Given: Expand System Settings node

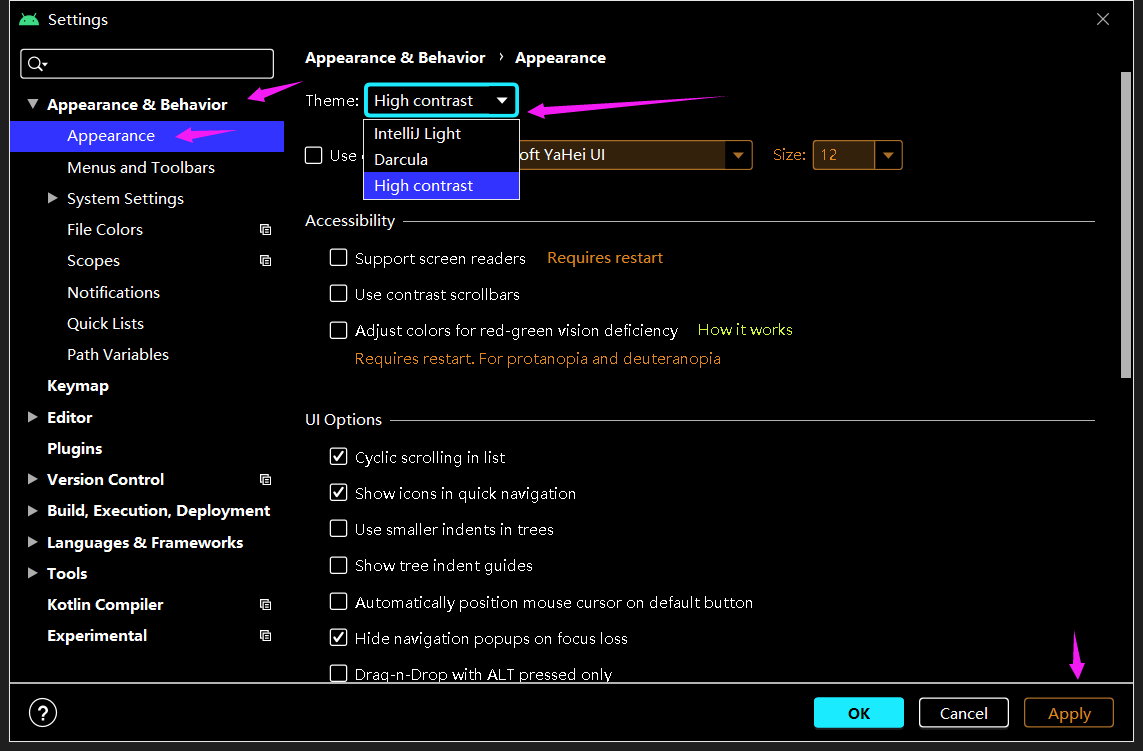Looking at the screenshot, I should click(52, 198).
